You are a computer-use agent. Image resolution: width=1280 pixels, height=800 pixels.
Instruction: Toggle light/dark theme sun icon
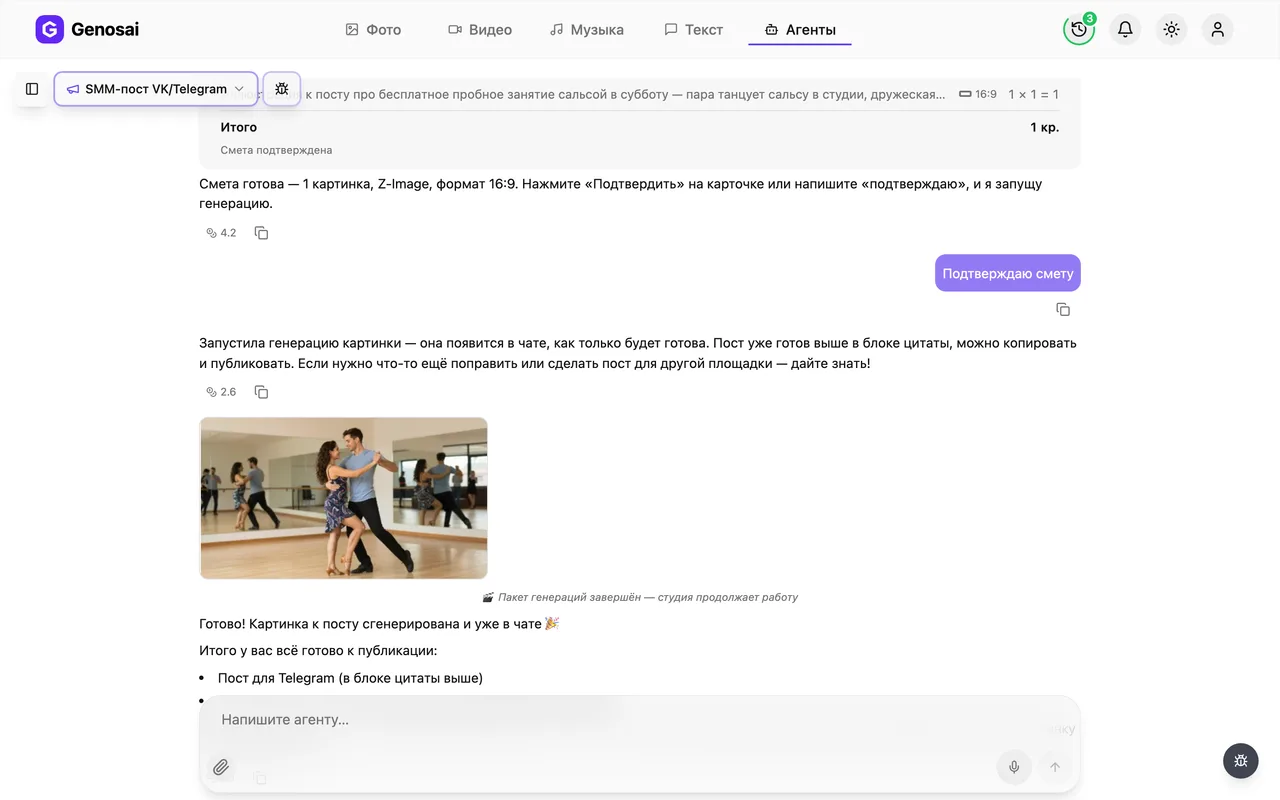point(1171,30)
